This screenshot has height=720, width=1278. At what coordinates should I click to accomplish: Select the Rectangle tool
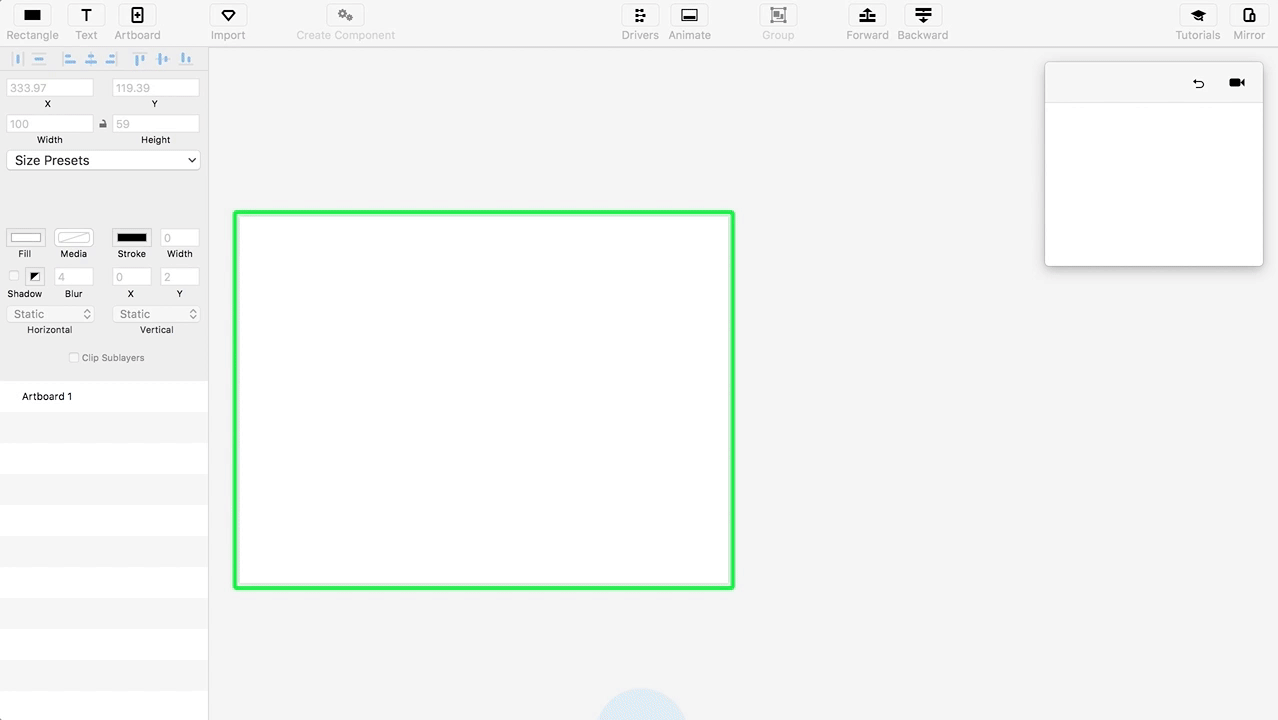[32, 15]
